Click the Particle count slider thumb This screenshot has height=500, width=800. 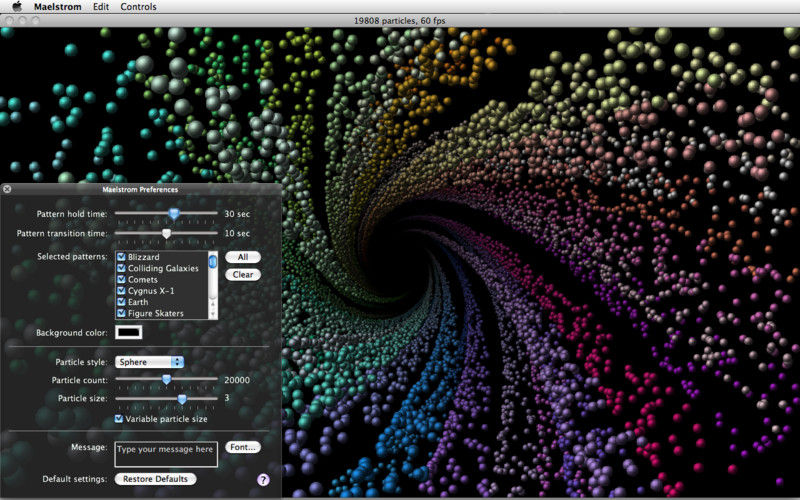coord(166,380)
